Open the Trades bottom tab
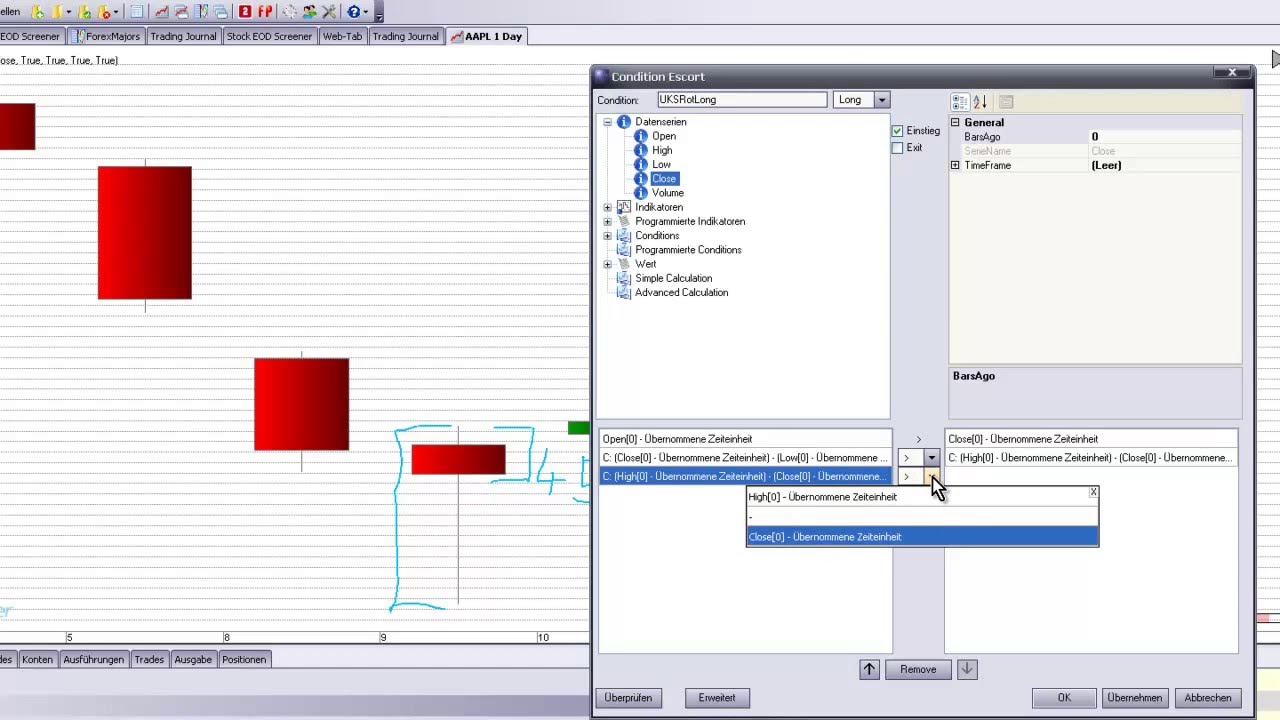 (149, 659)
